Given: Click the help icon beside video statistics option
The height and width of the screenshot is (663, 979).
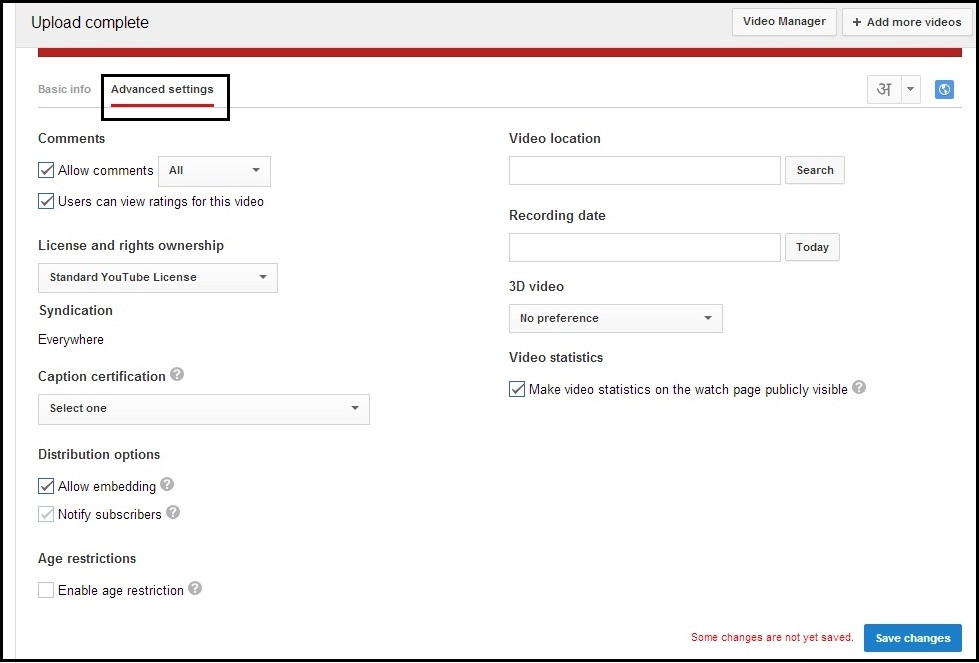Looking at the screenshot, I should (858, 388).
